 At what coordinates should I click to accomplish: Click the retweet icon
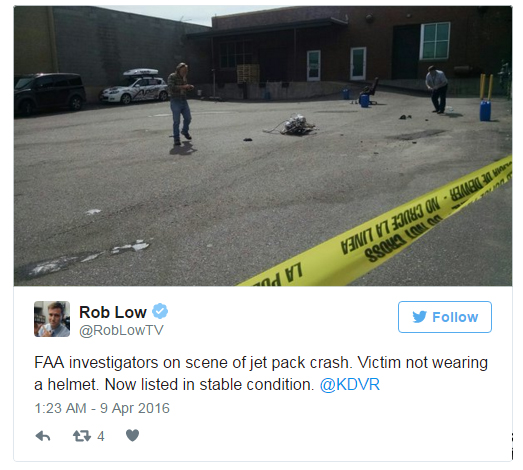[x=82, y=436]
